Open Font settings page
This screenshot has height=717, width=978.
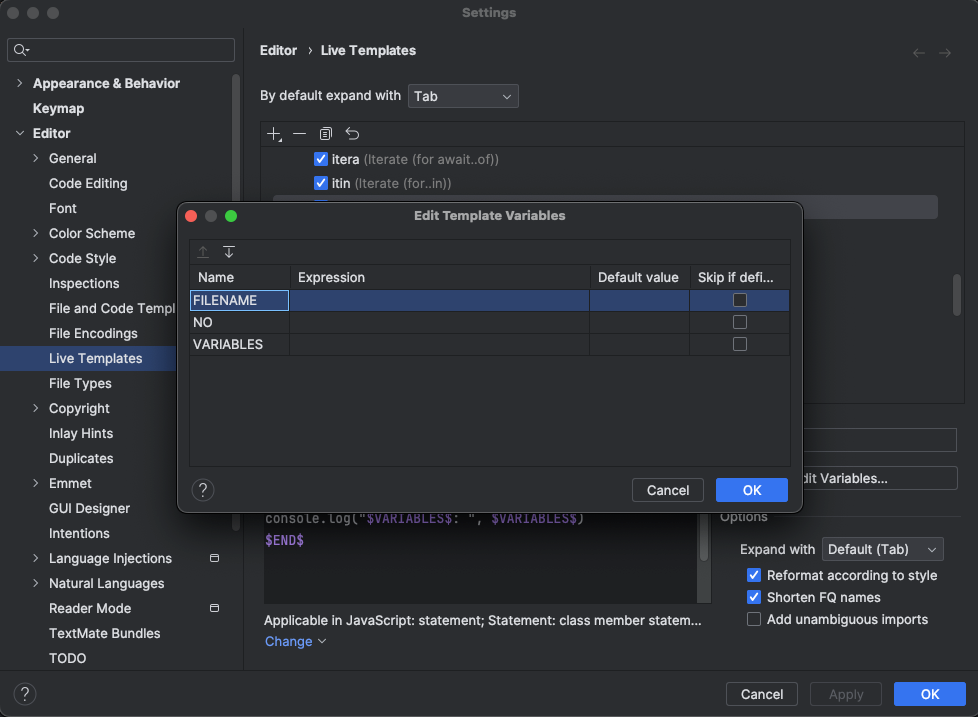[62, 208]
